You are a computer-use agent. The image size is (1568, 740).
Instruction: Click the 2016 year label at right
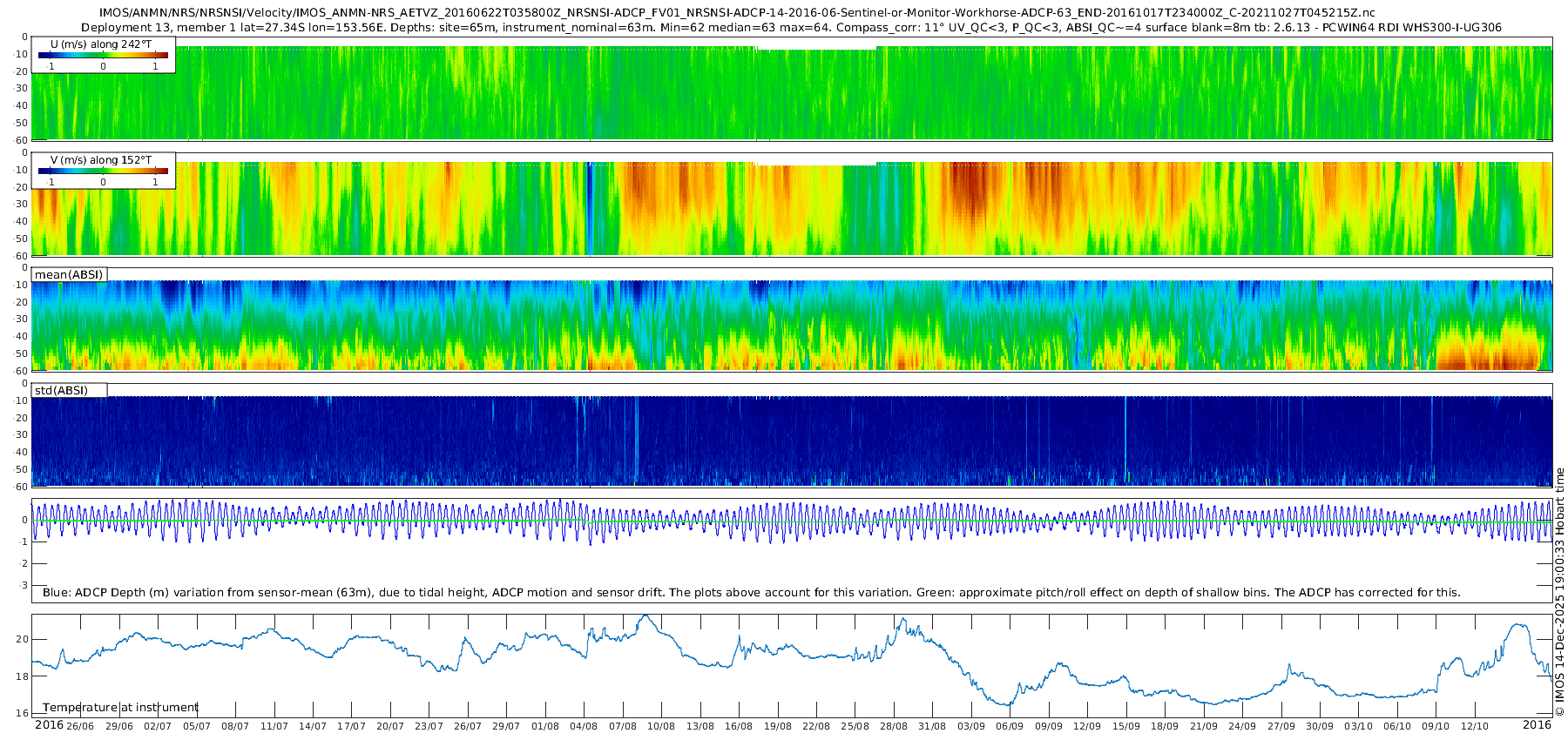1537,724
